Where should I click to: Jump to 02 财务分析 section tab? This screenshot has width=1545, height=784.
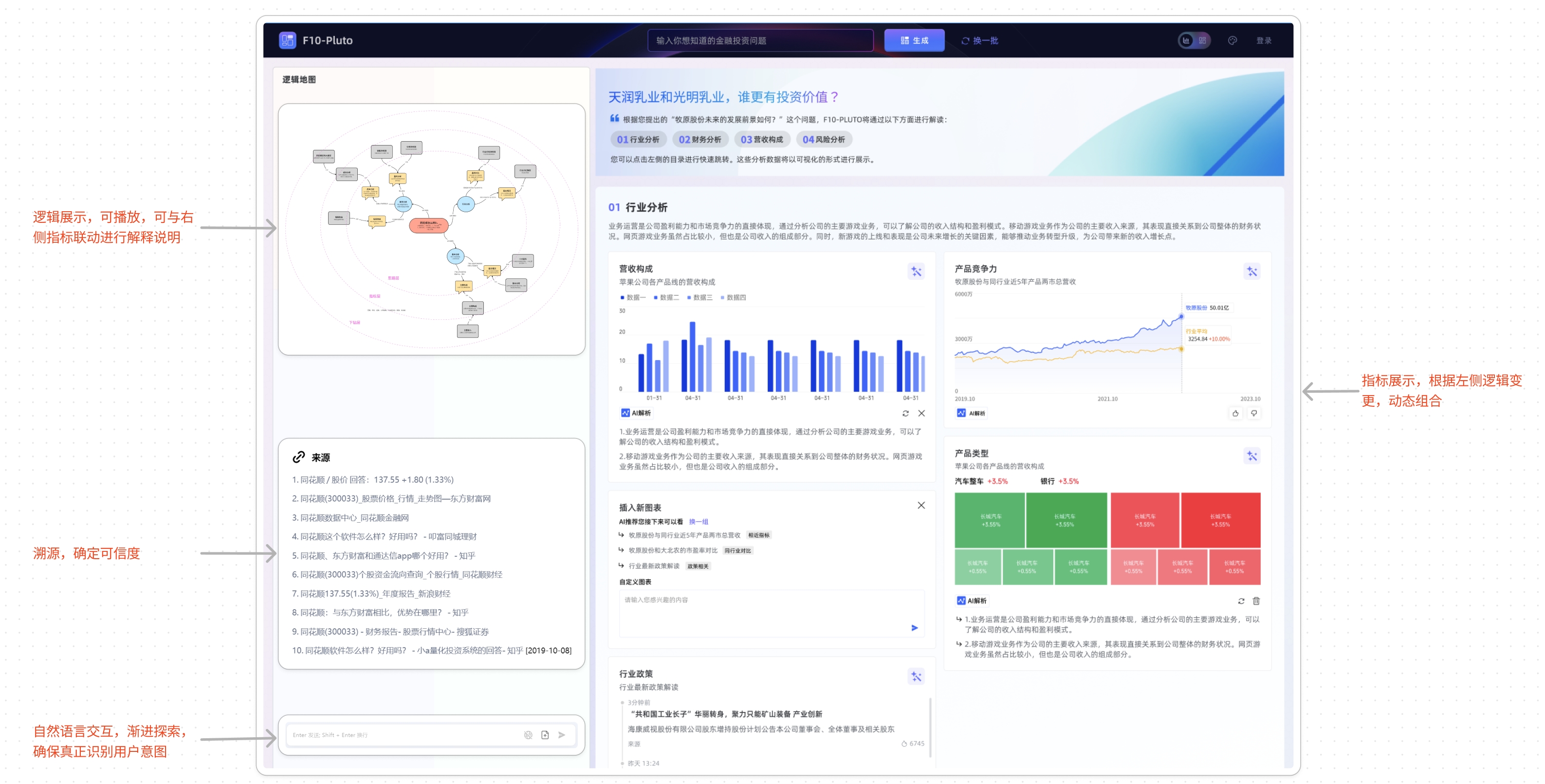(x=699, y=140)
